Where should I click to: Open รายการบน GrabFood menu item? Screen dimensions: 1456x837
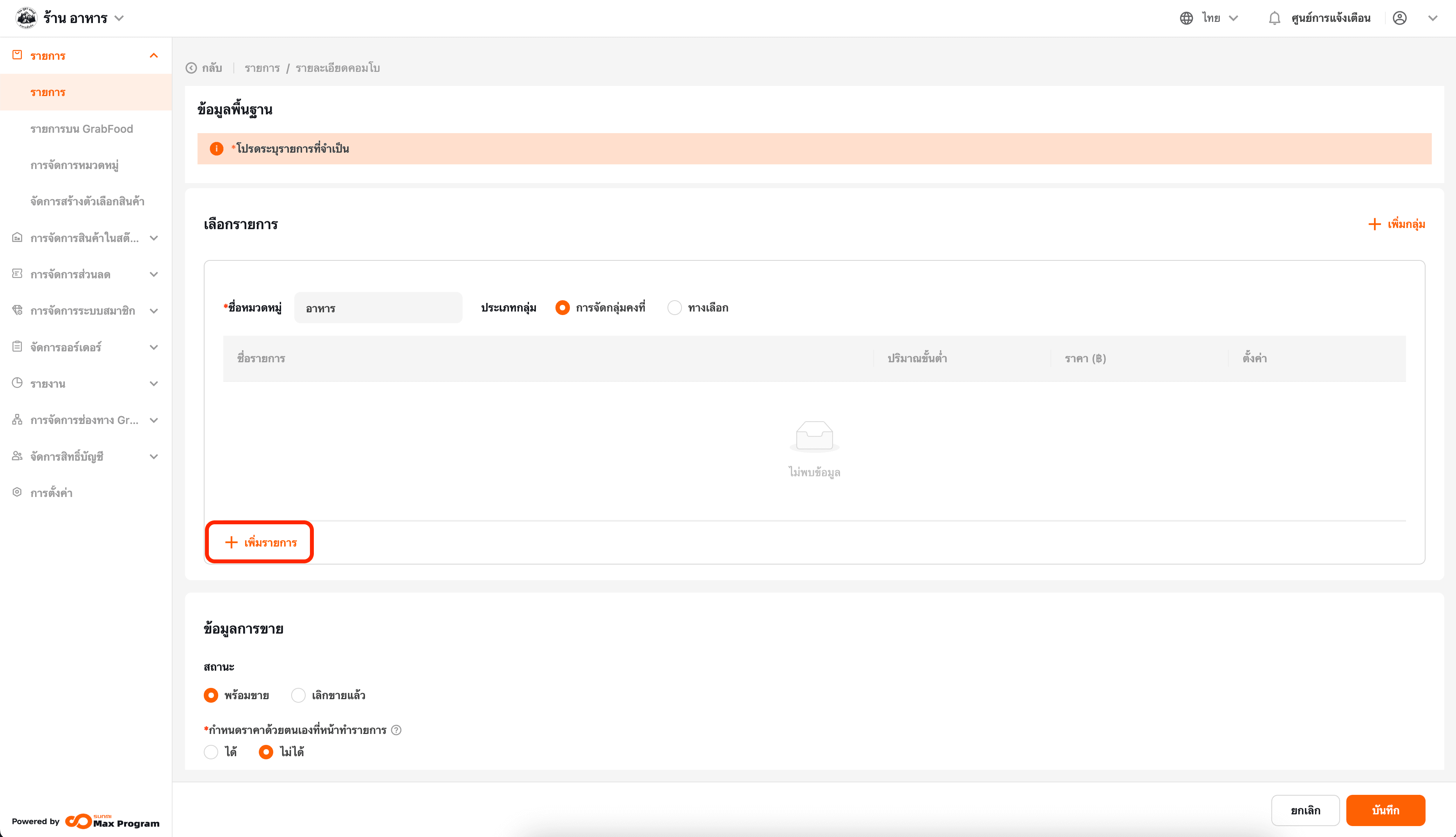point(82,129)
